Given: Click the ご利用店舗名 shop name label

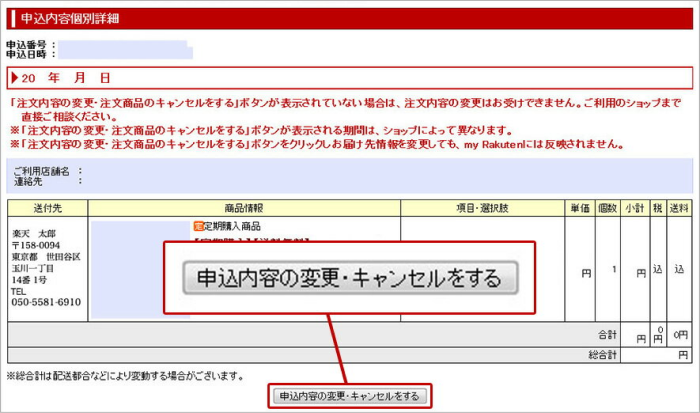Looking at the screenshot, I should [x=41, y=171].
